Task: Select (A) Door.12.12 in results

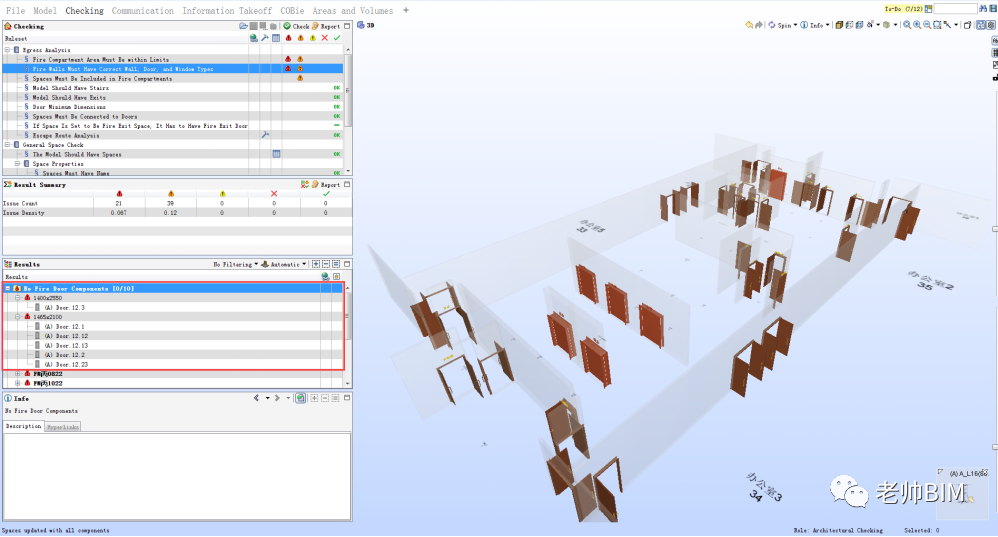Action: [66, 336]
